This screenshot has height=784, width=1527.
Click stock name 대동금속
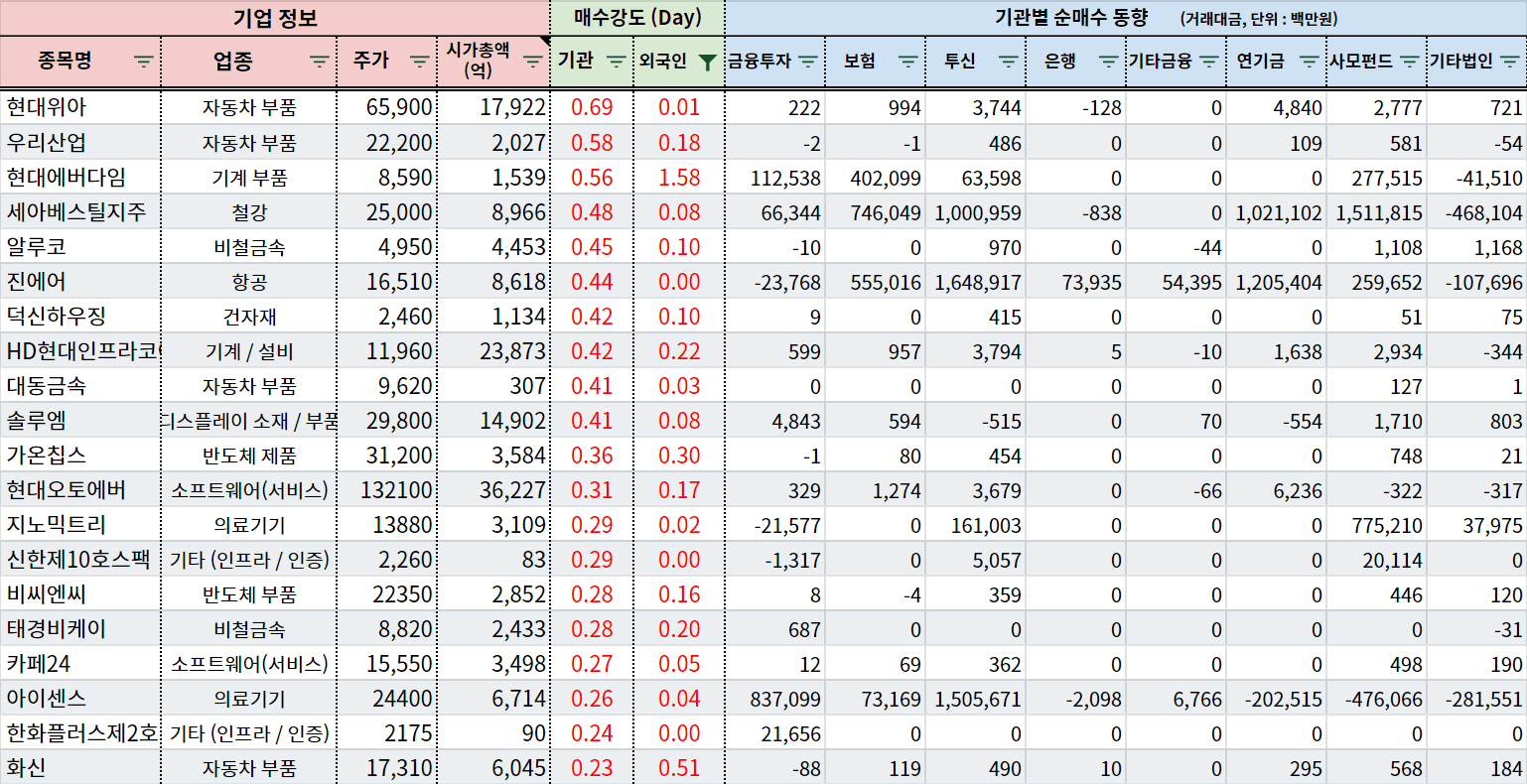pyautogui.click(x=47, y=385)
